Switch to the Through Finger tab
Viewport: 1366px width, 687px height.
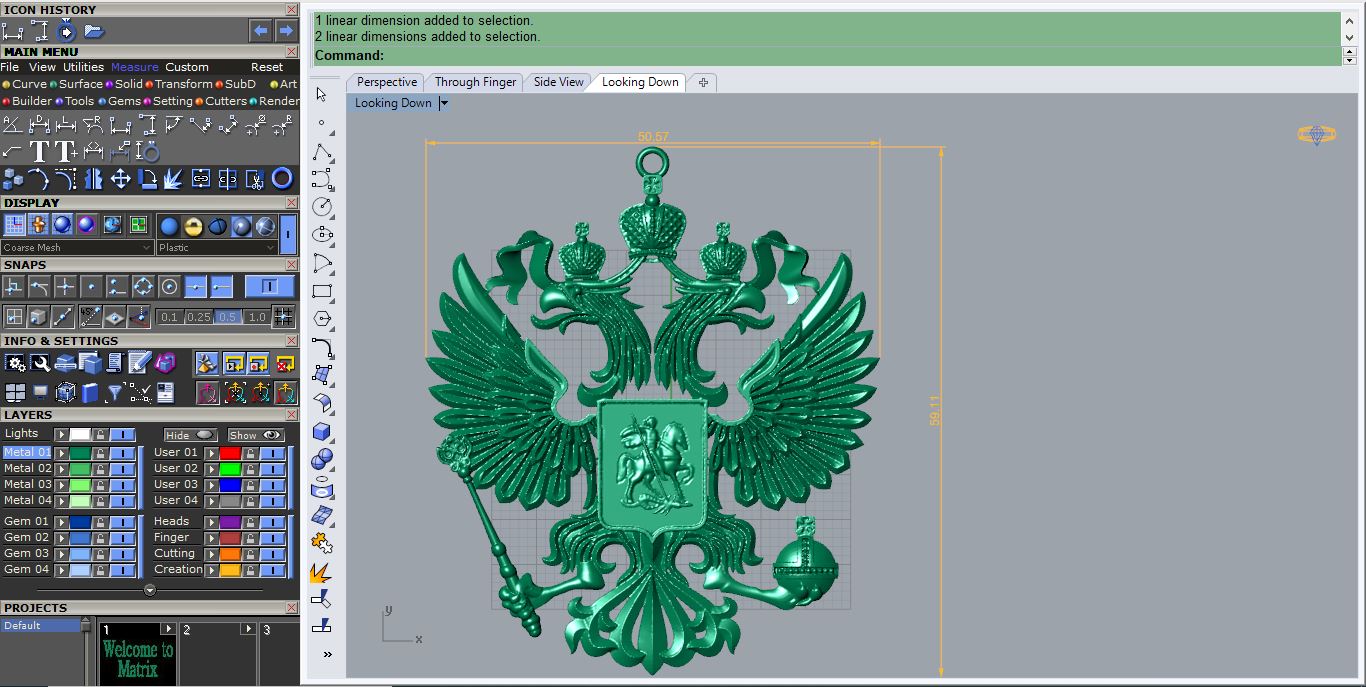475,82
